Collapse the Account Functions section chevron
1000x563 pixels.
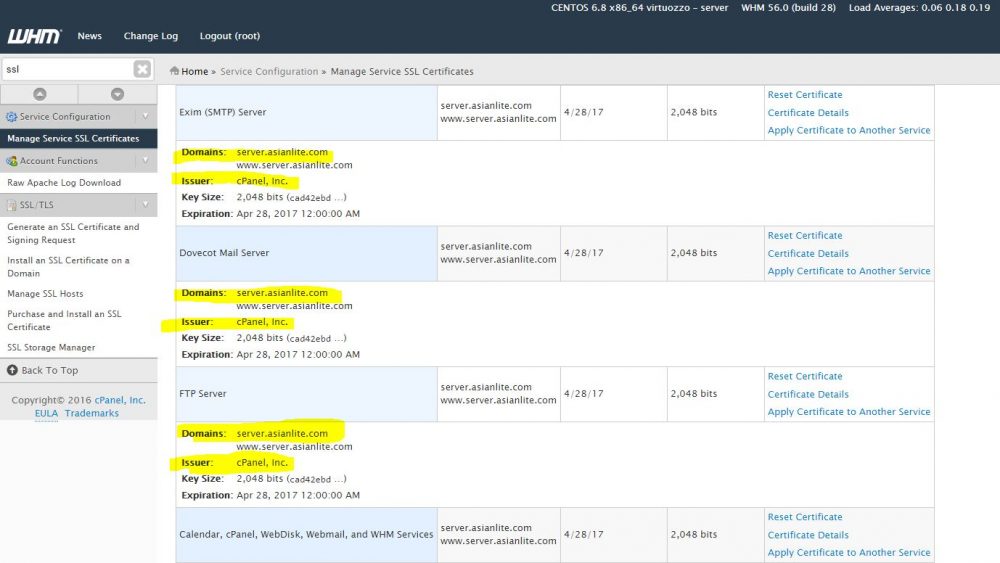pos(145,161)
